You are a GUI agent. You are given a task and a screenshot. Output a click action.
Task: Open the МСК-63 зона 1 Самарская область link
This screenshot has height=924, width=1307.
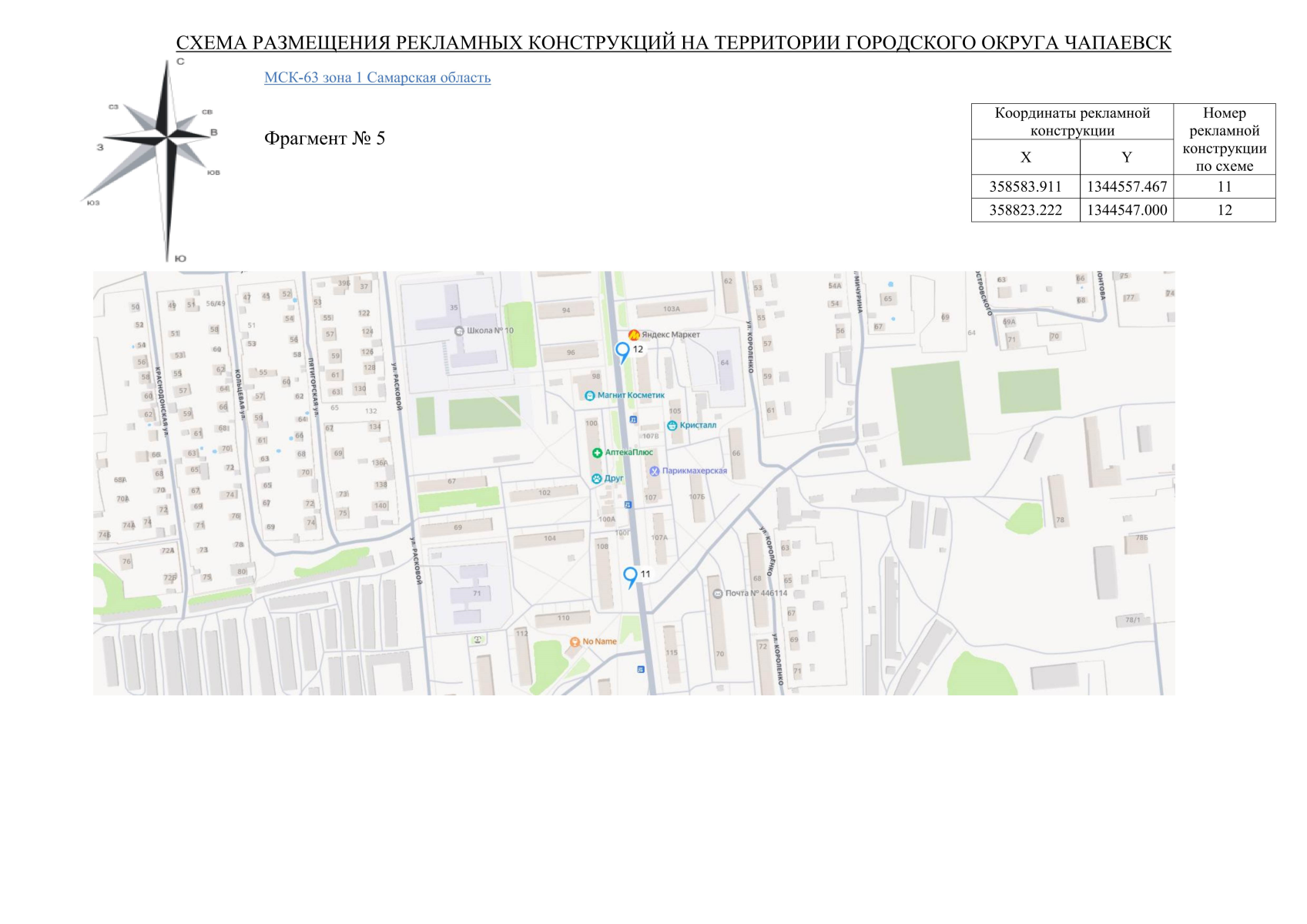377,78
